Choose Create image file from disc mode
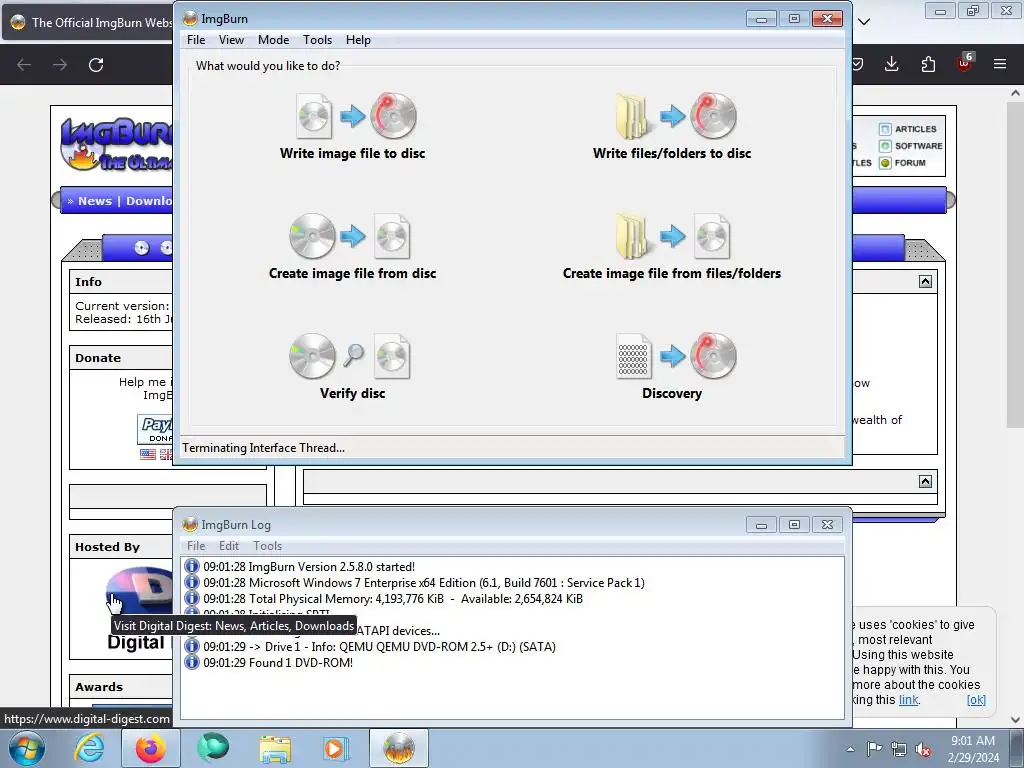 353,247
